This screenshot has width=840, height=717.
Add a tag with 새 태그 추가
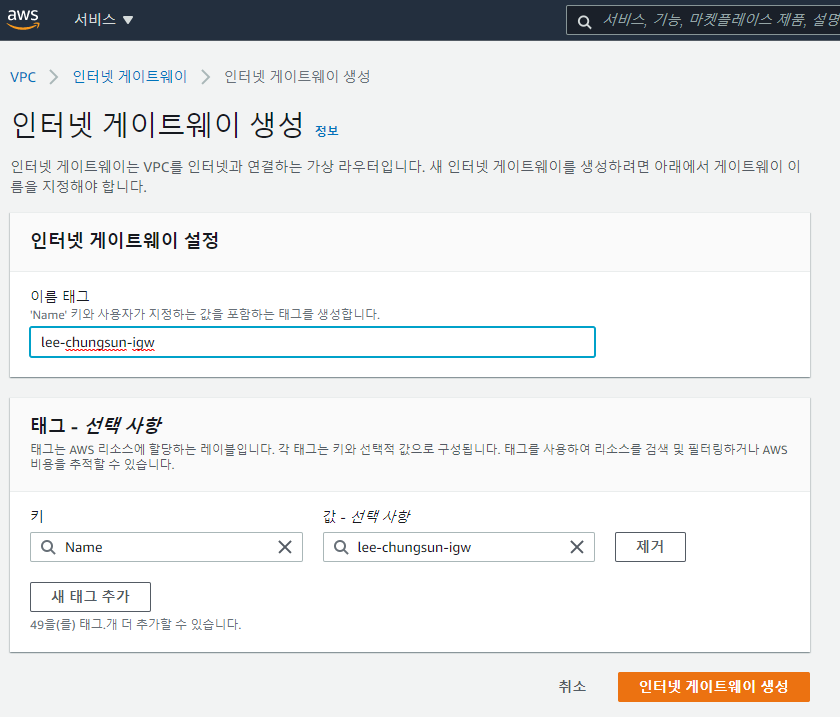pyautogui.click(x=91, y=596)
